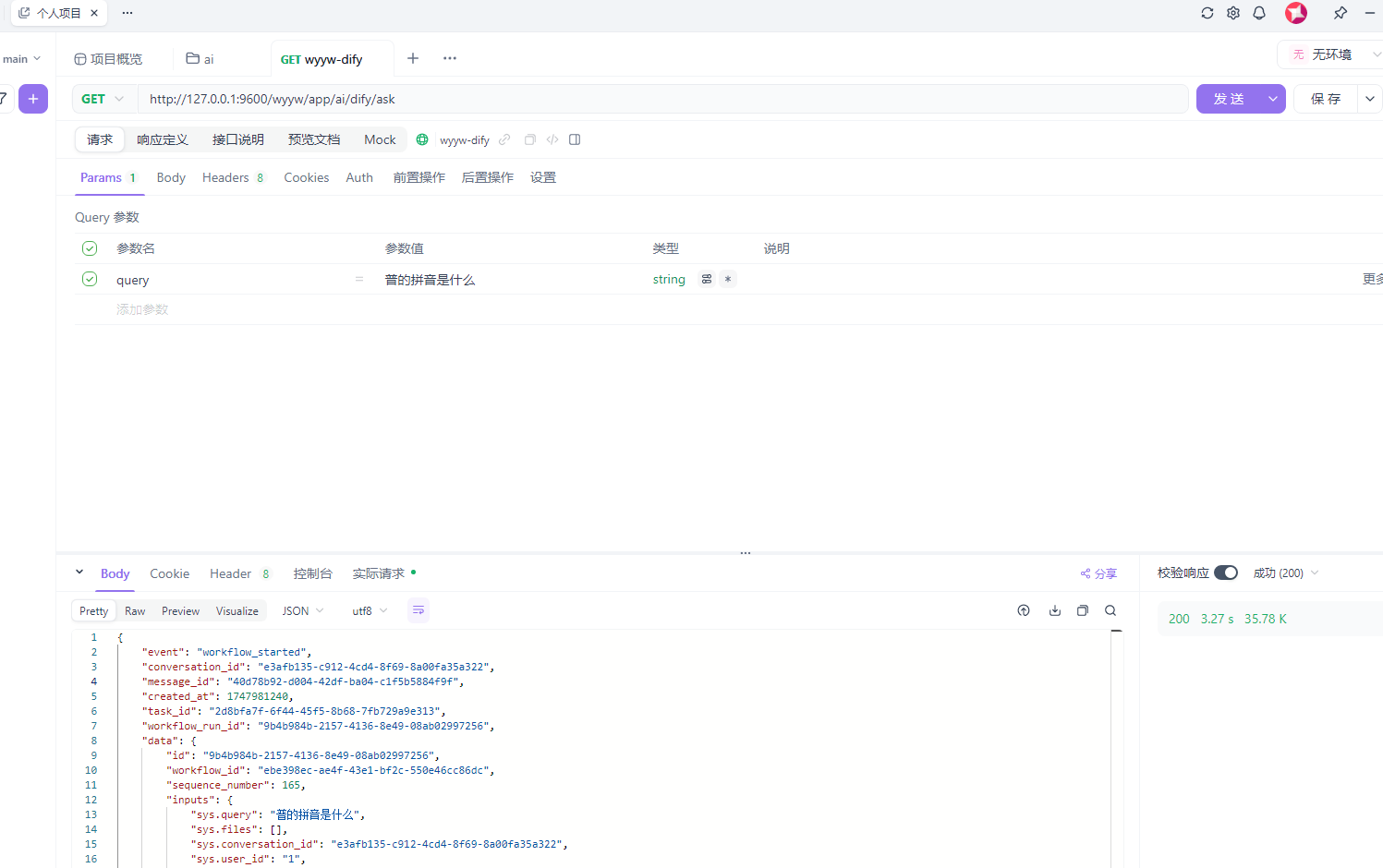Open the GET method dropdown
Image resolution: width=1383 pixels, height=868 pixels.
[103, 99]
